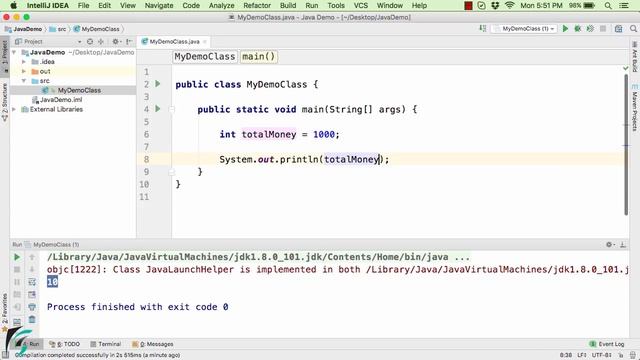640x360 pixels.
Task: Open Ant Build side panel
Action: 635,56
